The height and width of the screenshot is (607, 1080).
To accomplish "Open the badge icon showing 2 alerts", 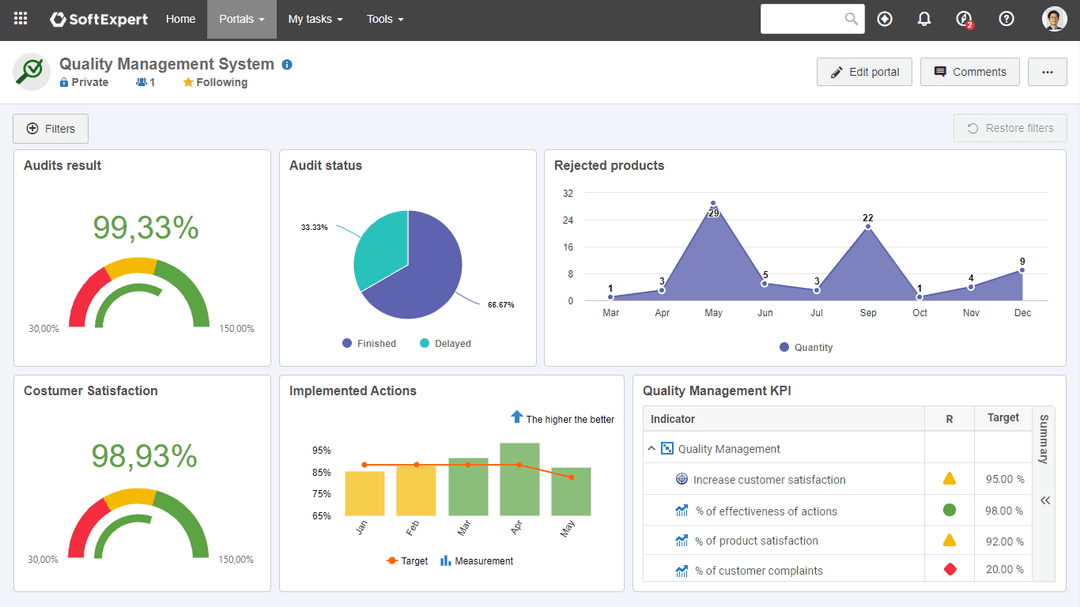I will tap(964, 19).
